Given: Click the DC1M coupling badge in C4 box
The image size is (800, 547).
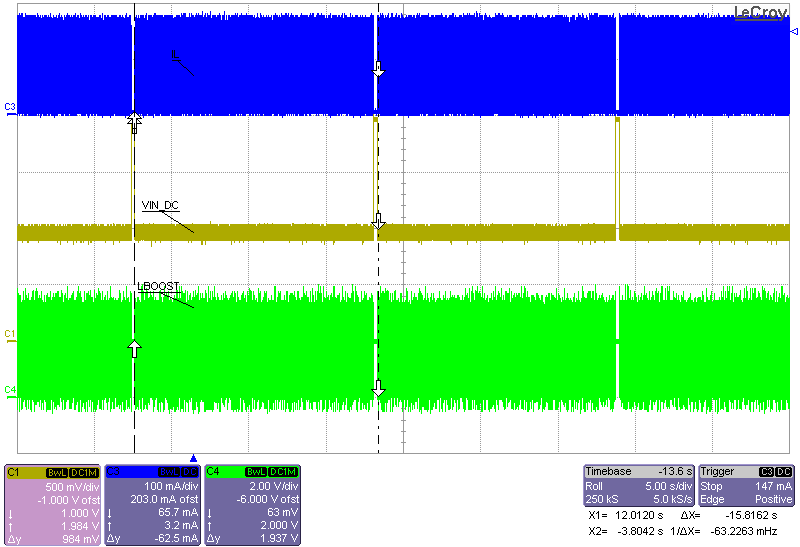Looking at the screenshot, I should tap(283, 471).
